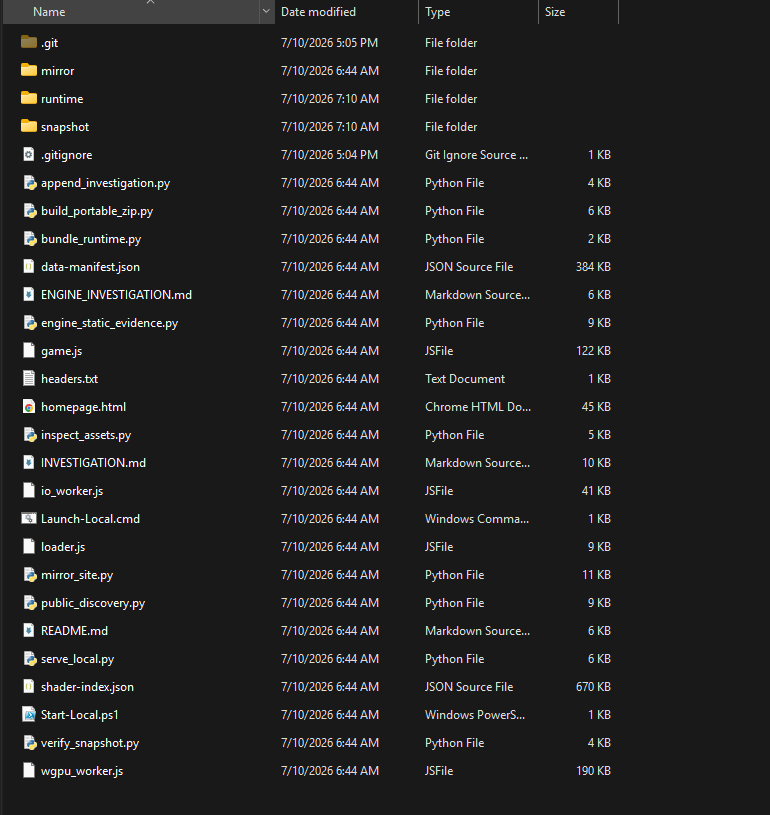Select the file name .gitignore
This screenshot has height=815, width=770.
point(67,155)
